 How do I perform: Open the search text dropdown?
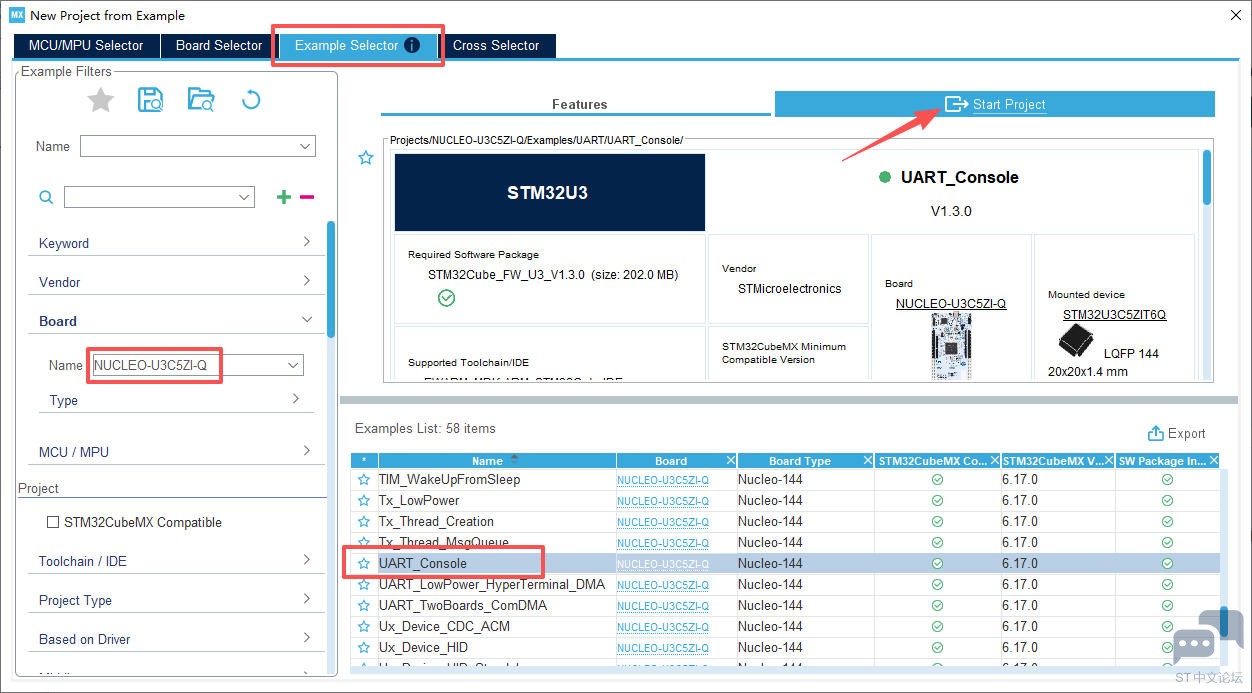coord(245,197)
